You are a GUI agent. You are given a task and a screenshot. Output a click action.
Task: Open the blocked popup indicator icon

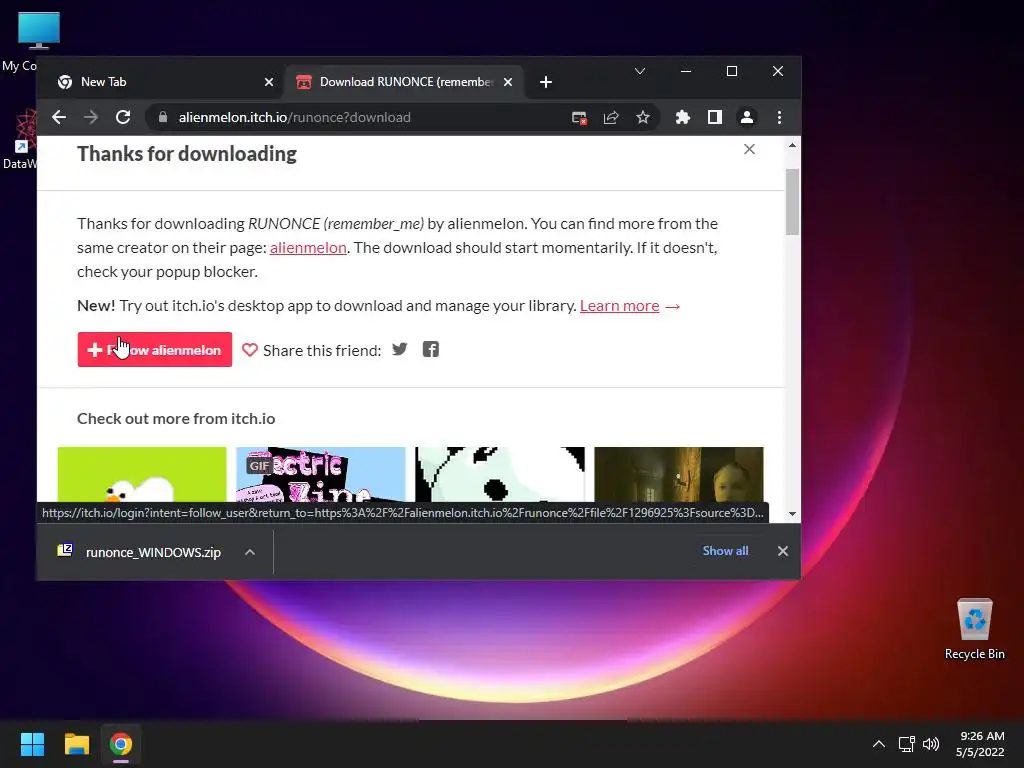(579, 118)
